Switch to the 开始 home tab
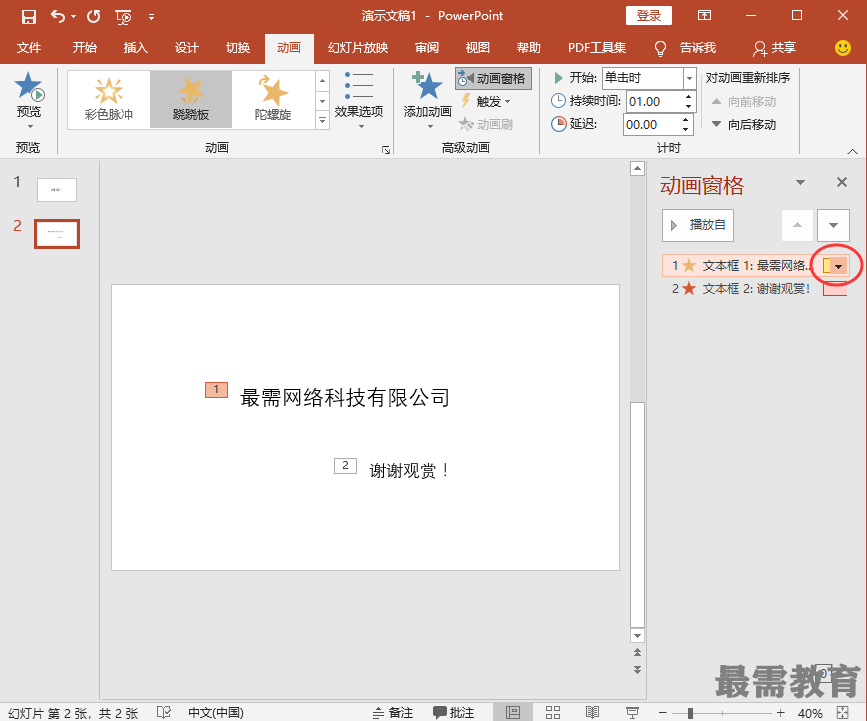Image resolution: width=867 pixels, height=721 pixels. (x=85, y=48)
